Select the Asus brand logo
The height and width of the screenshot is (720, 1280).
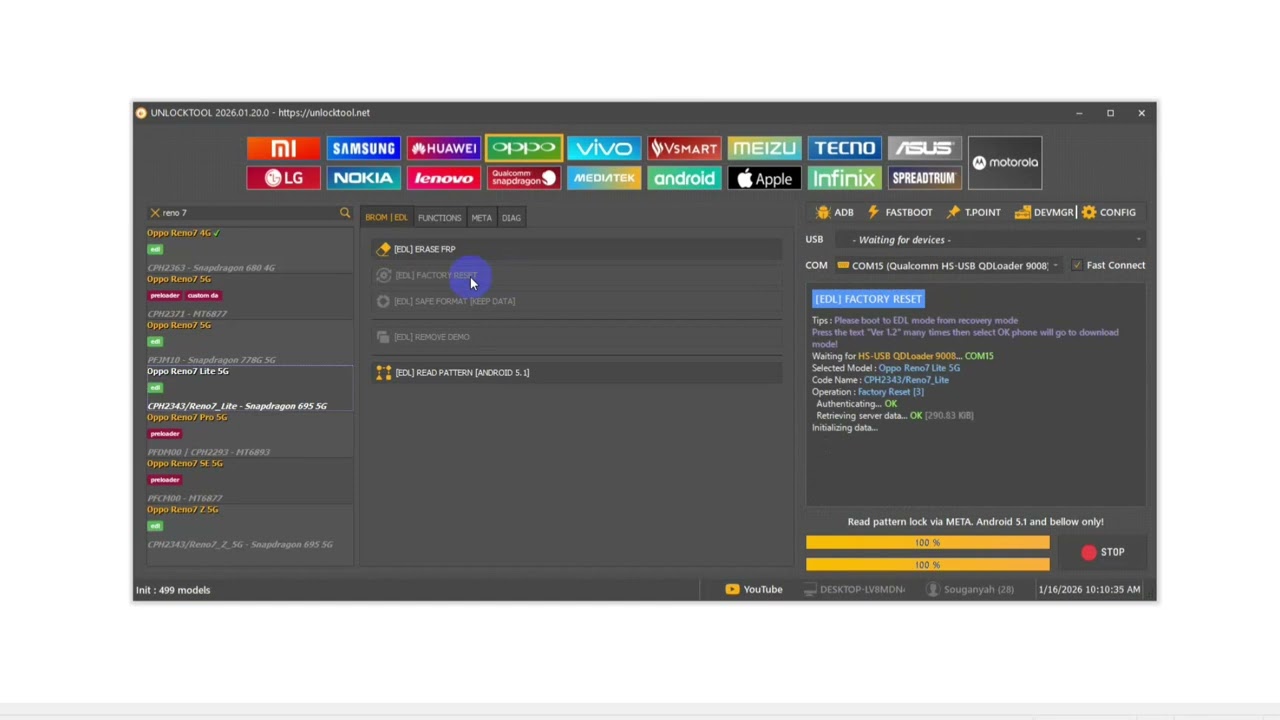(924, 148)
